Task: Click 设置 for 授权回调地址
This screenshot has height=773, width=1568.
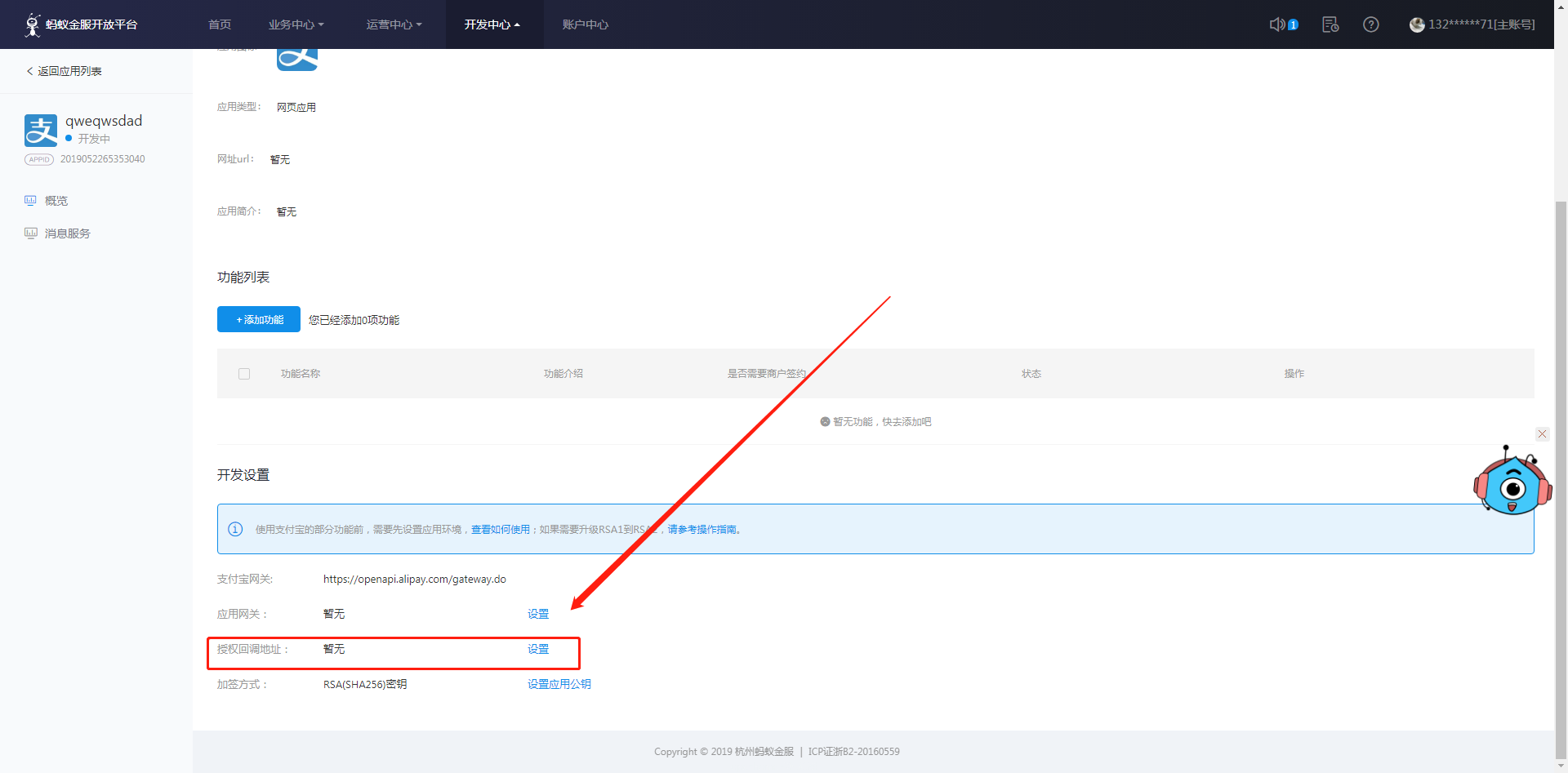Action: pos(538,649)
